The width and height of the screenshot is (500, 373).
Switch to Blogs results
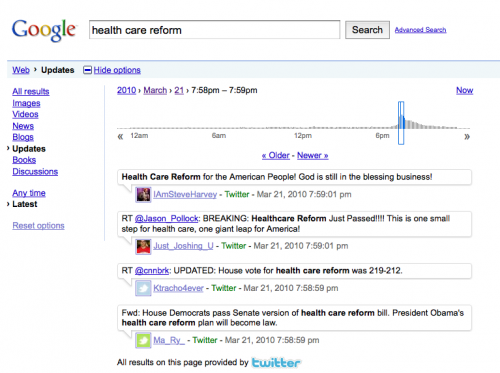coord(23,137)
